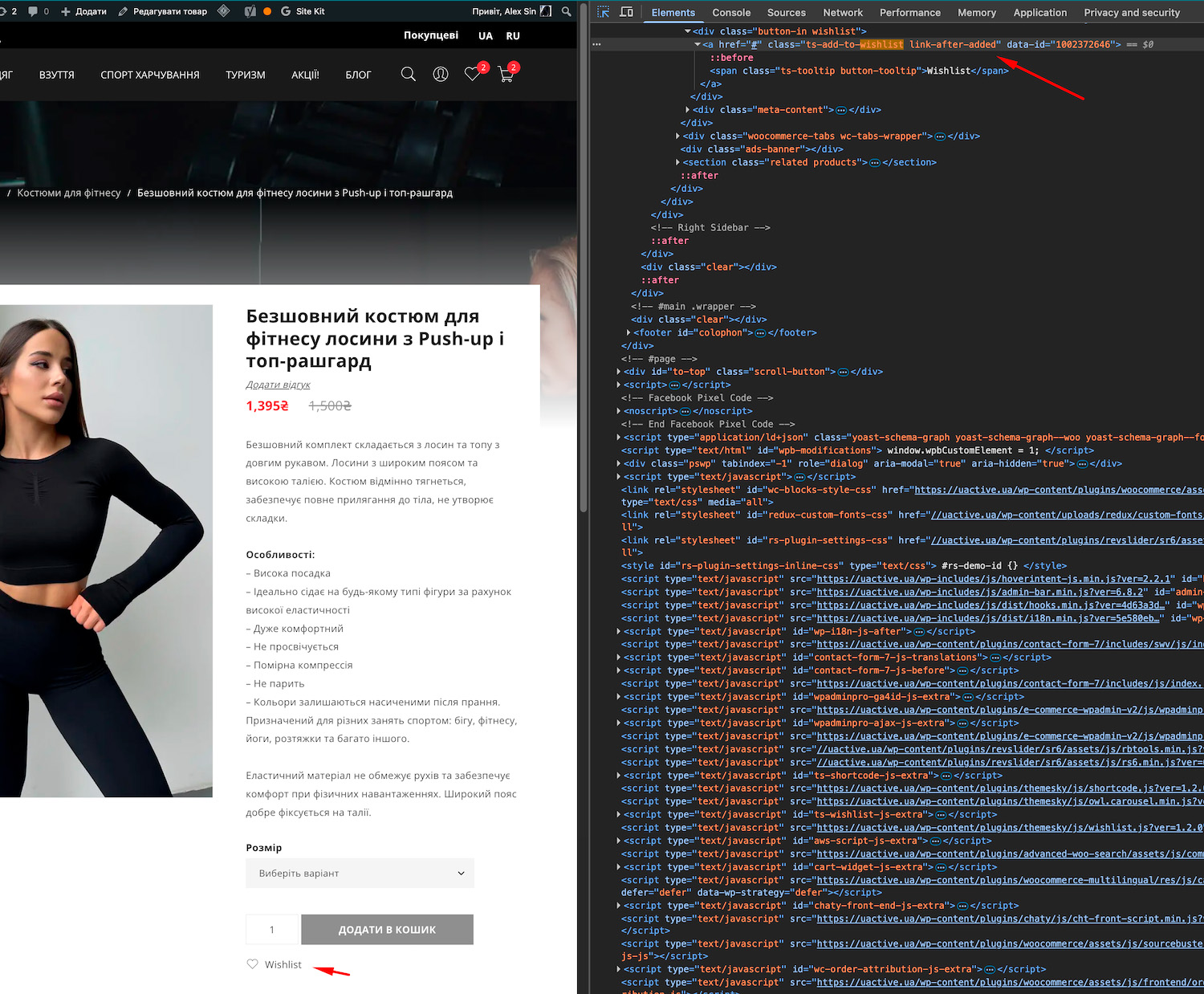Click the heart icon beside Wishlist
Screen dimensions: 1204x994
(253, 964)
